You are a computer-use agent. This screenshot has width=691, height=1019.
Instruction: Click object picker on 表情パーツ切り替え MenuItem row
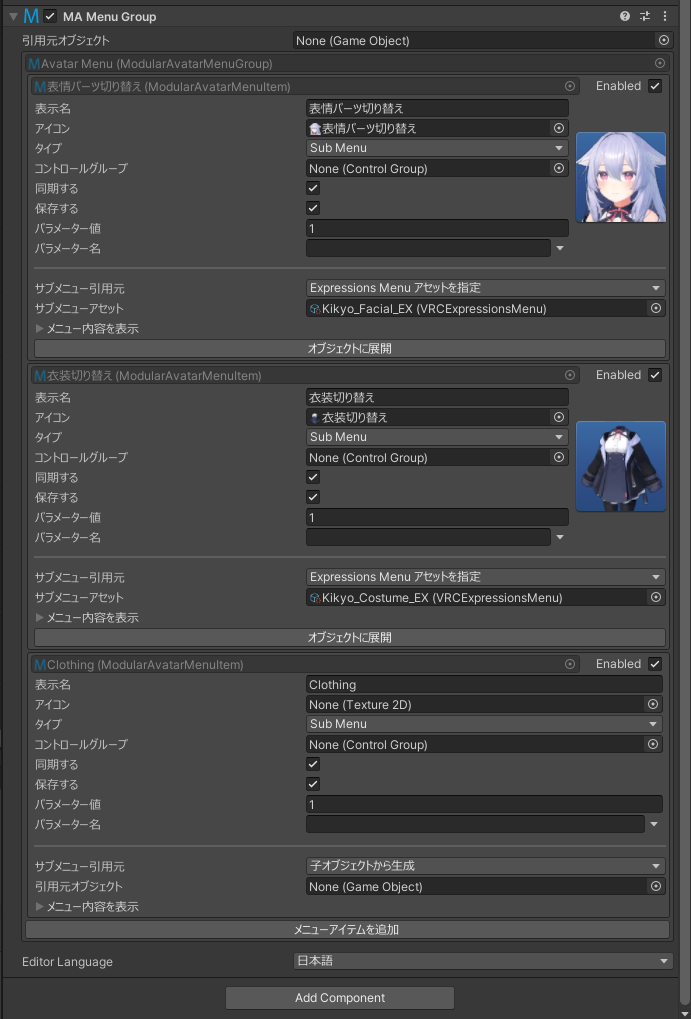click(x=570, y=86)
